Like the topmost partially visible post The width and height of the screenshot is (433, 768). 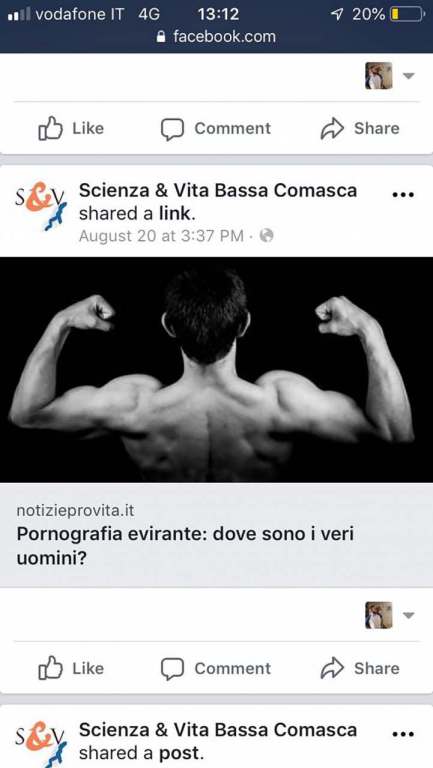71,128
